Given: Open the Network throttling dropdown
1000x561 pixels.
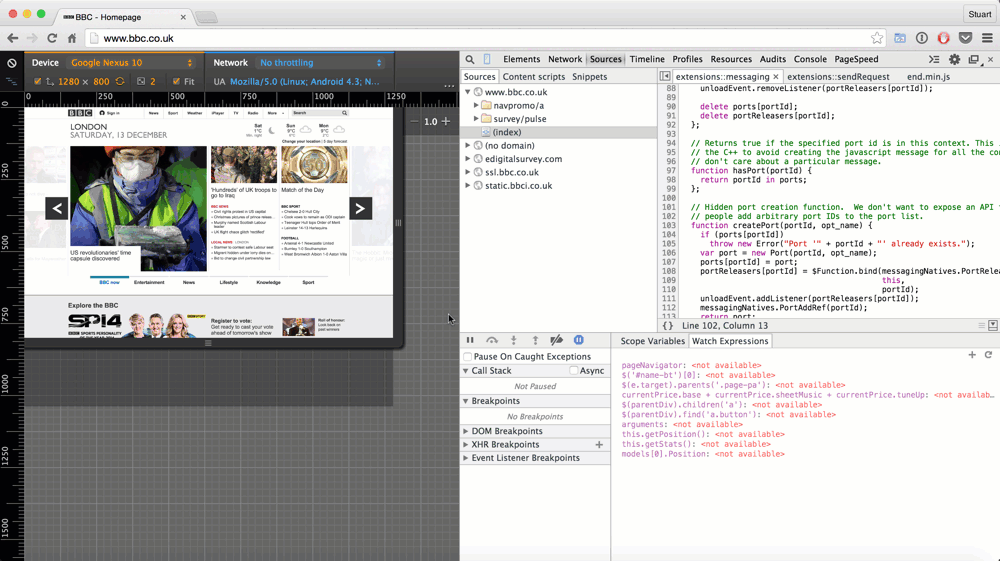Looking at the screenshot, I should 321,62.
